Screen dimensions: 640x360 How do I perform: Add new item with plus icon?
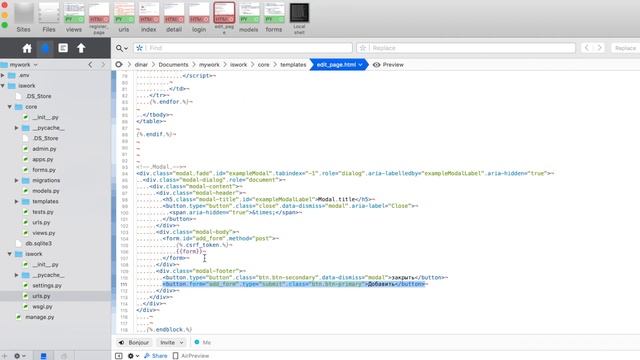pyautogui.click(x=4, y=356)
